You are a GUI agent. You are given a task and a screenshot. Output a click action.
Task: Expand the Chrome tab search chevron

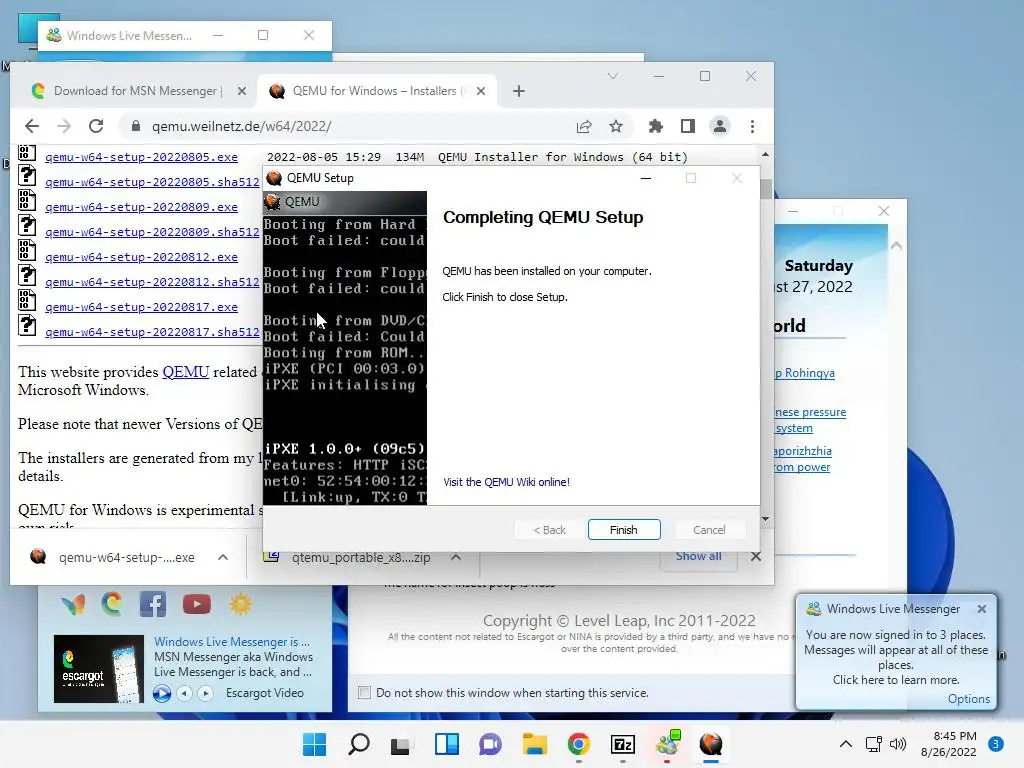[613, 76]
